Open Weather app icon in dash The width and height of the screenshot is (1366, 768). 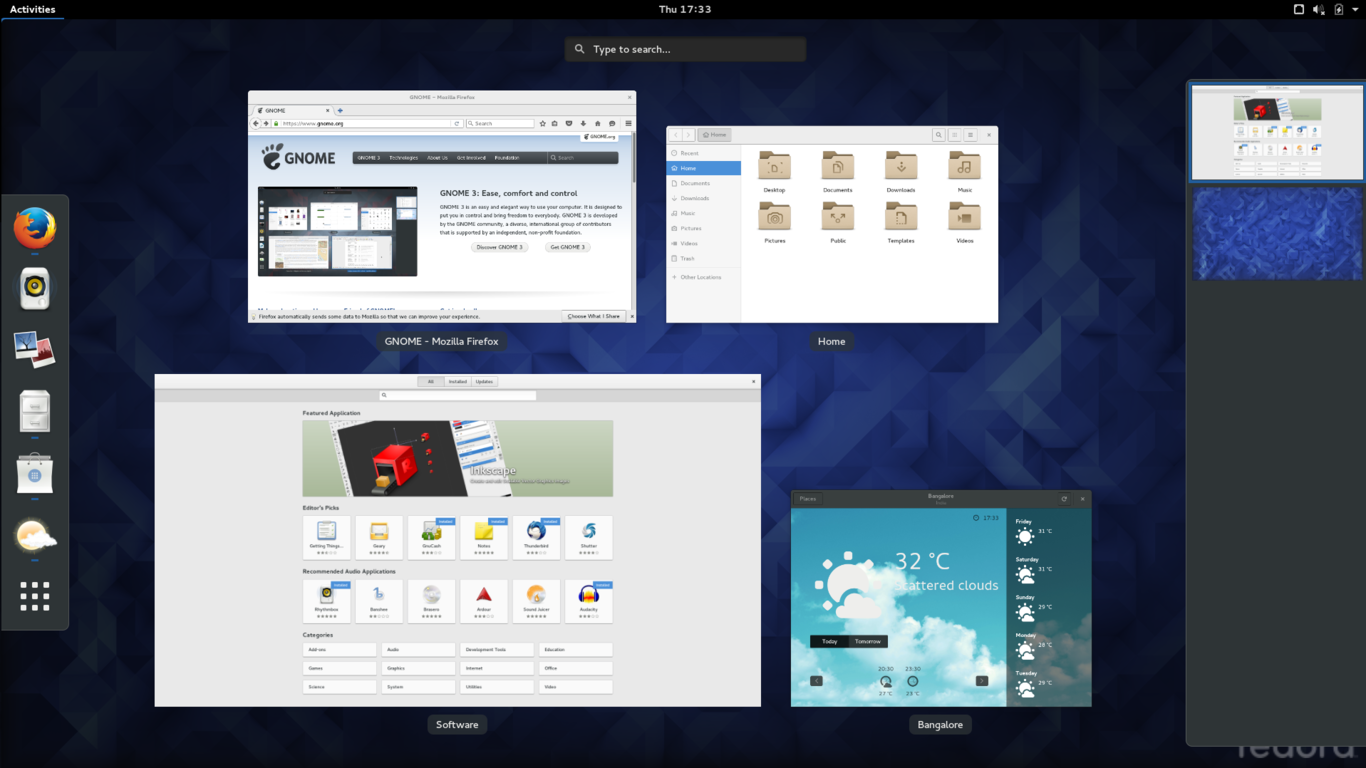(35, 535)
